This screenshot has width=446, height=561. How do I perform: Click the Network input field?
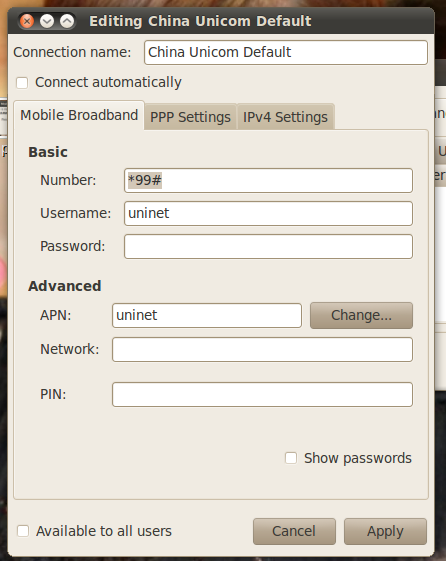pos(262,350)
